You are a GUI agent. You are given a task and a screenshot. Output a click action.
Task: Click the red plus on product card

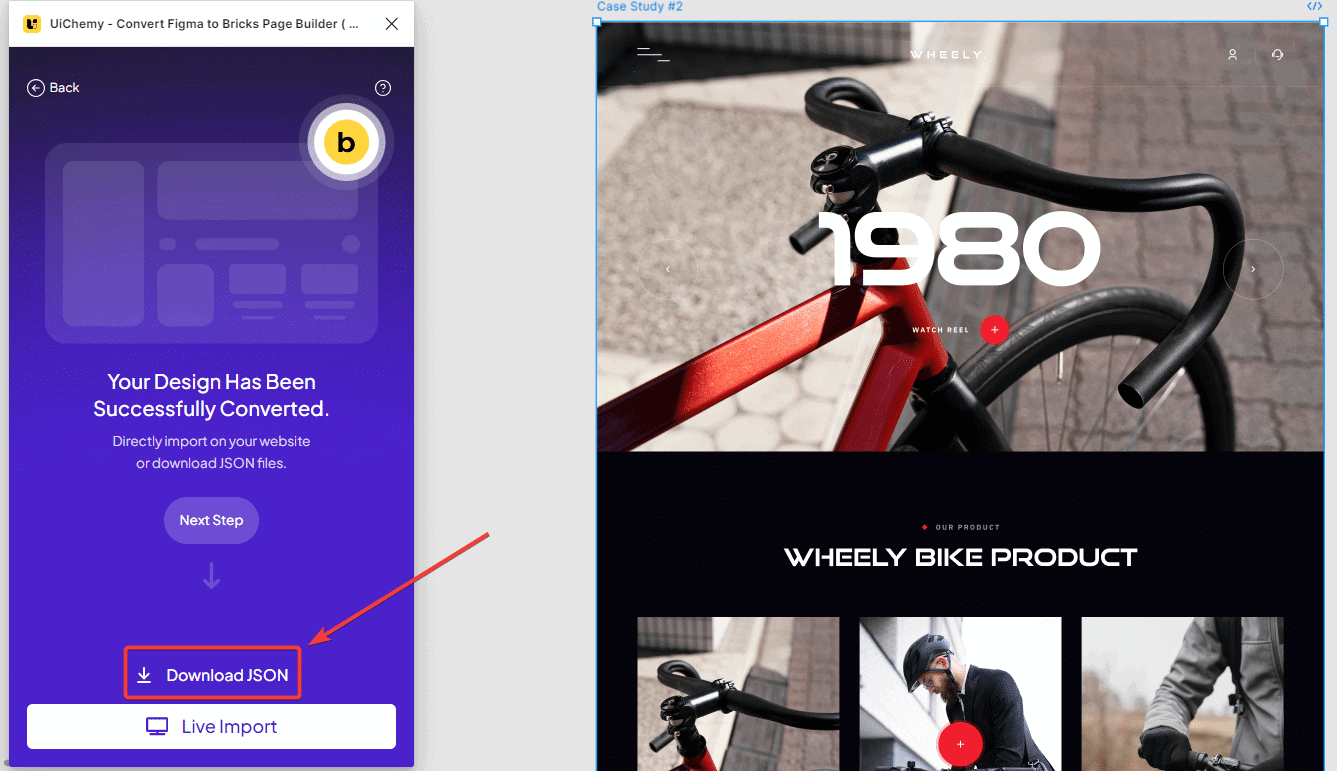point(960,744)
